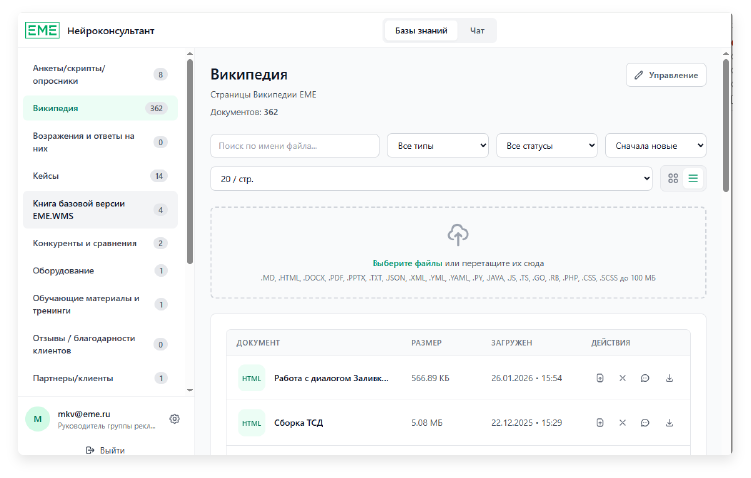Select the "Базы знаний" tab

coord(421,31)
